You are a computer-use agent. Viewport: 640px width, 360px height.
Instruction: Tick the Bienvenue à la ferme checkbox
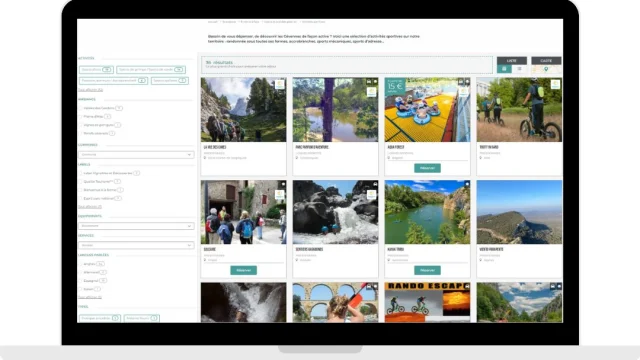point(80,190)
